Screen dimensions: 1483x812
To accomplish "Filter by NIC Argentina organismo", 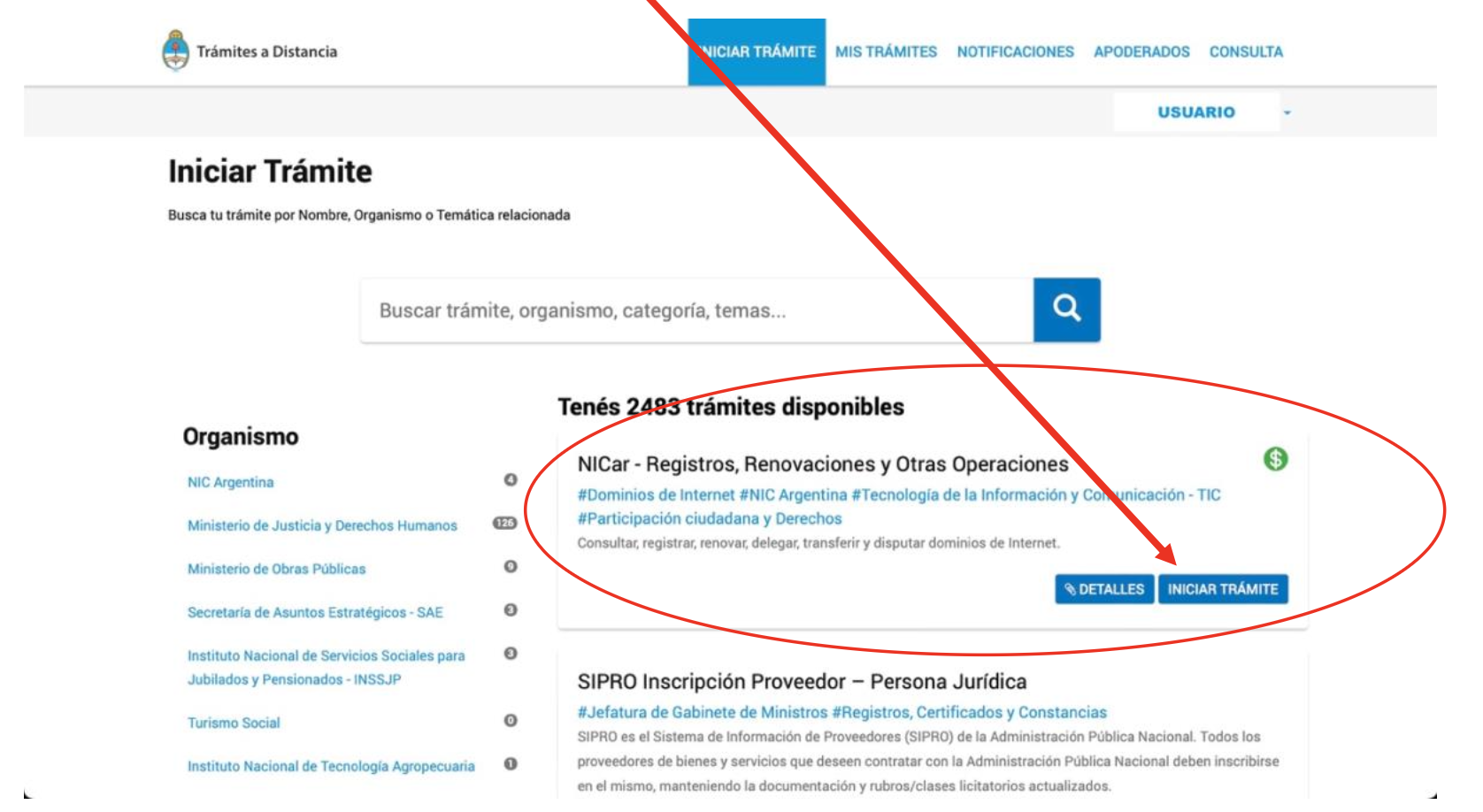I will (230, 482).
